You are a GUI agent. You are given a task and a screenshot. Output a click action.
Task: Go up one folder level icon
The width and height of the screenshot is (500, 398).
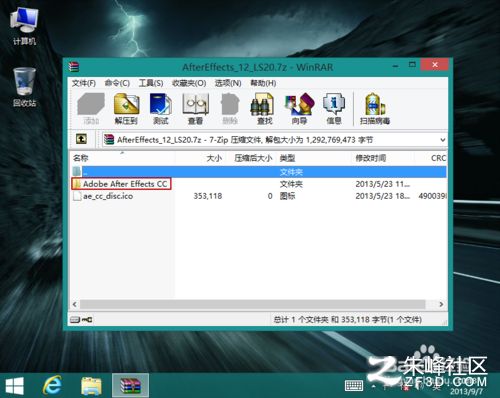[81, 139]
